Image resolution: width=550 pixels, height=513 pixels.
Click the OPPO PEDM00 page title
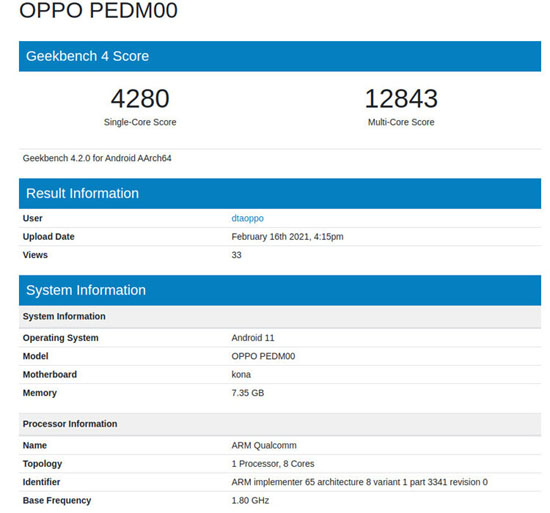click(x=98, y=10)
